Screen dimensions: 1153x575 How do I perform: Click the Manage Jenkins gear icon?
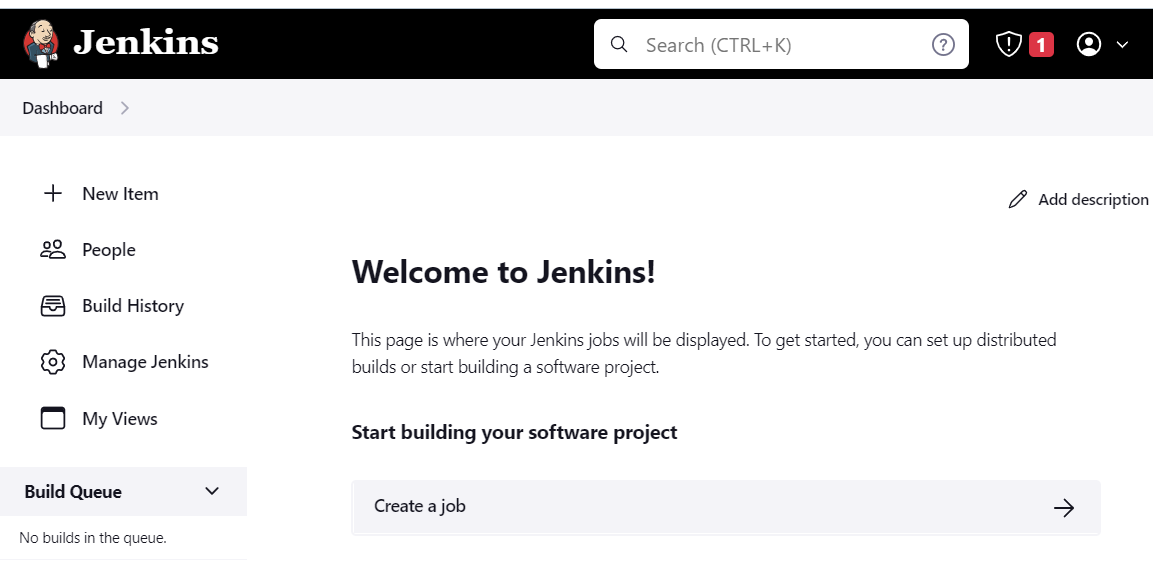53,362
